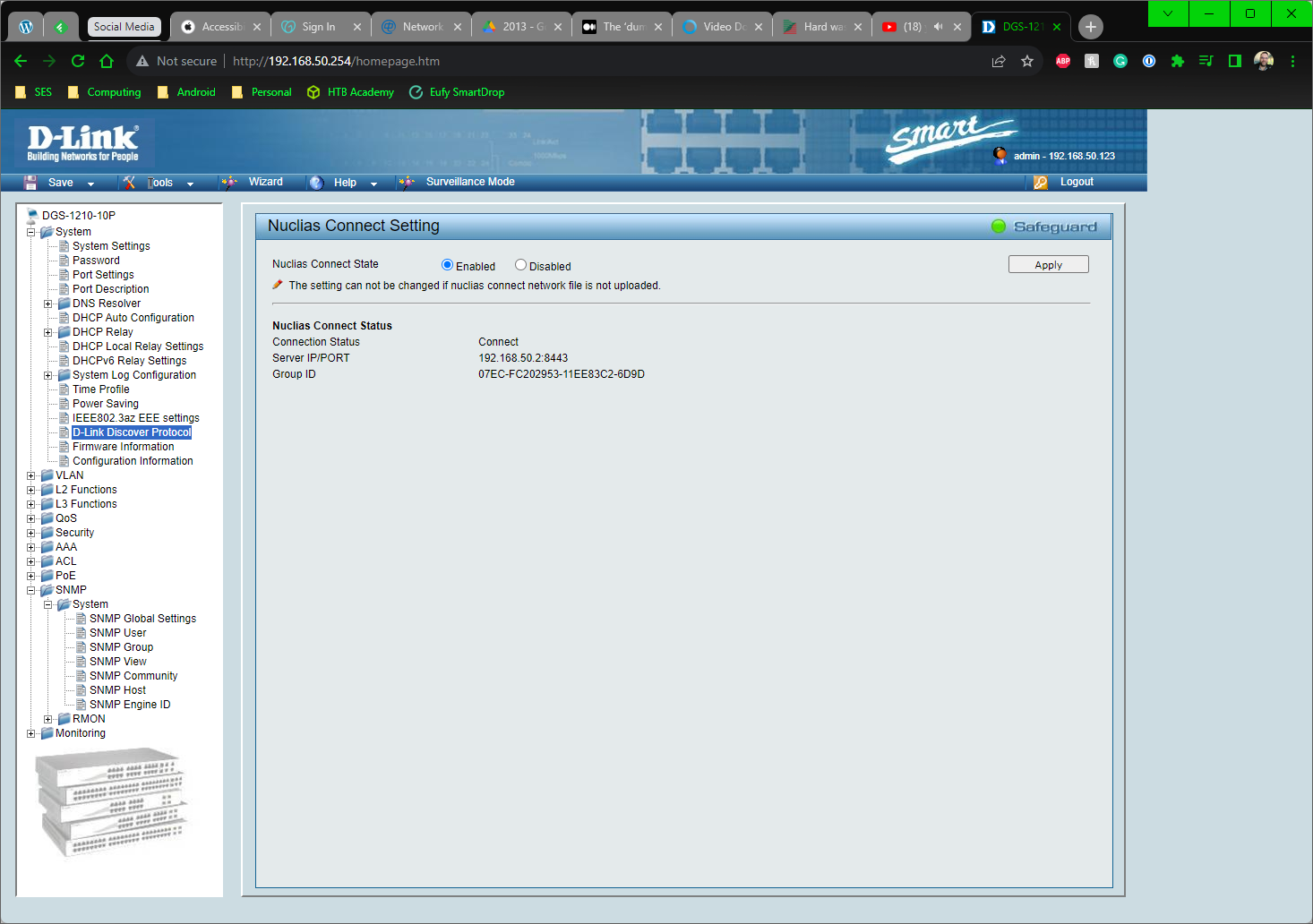This screenshot has width=1313, height=924.
Task: Click the media control playlist icon
Action: (x=1206, y=61)
